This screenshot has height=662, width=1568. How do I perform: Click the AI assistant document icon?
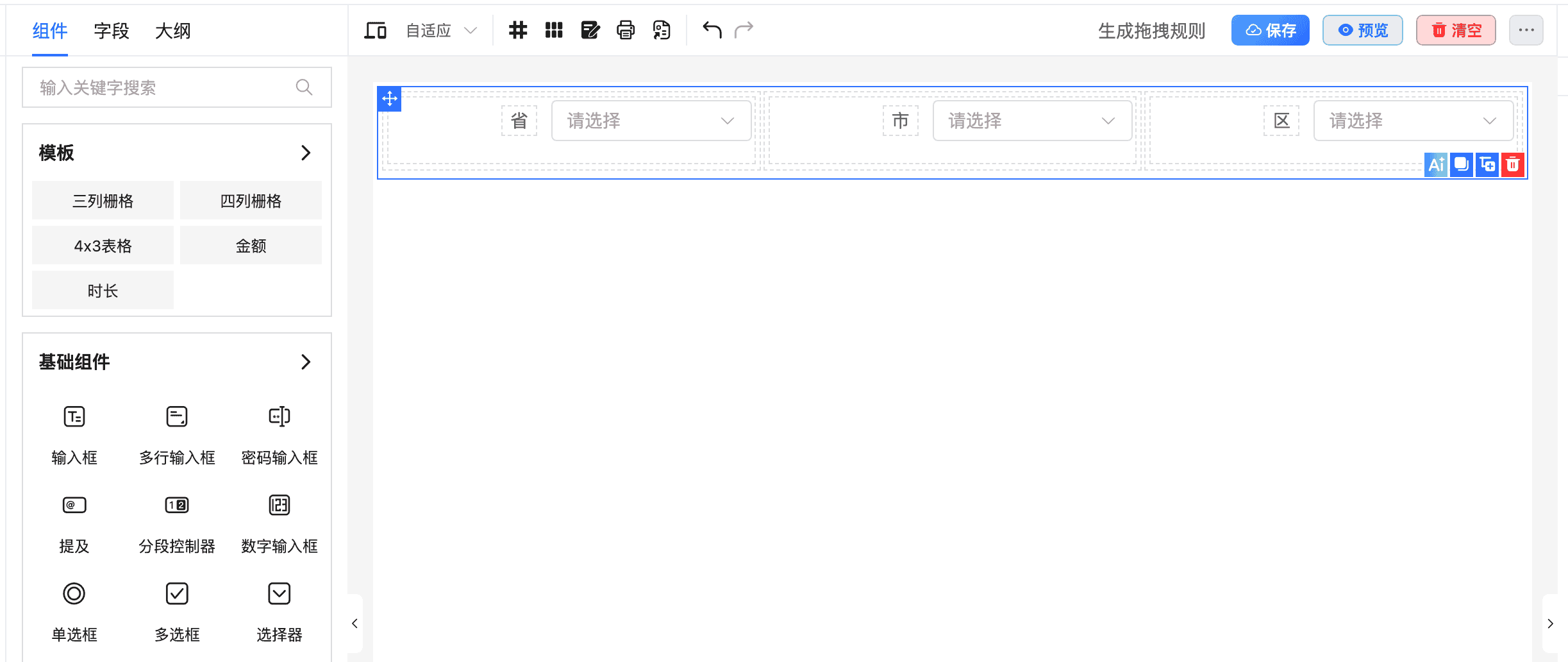coord(662,30)
